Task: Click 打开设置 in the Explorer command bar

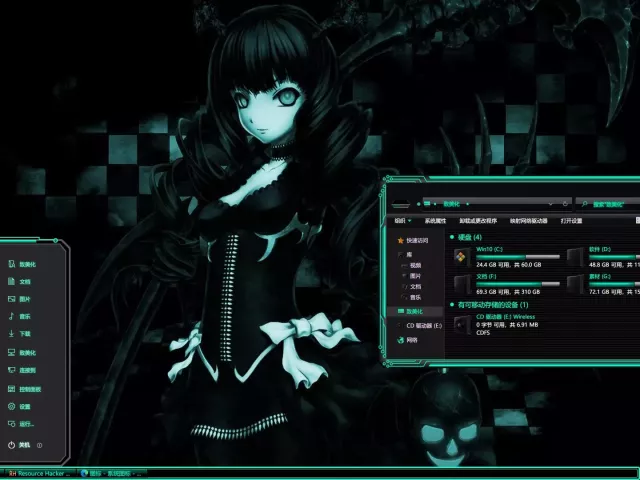Action: point(572,220)
